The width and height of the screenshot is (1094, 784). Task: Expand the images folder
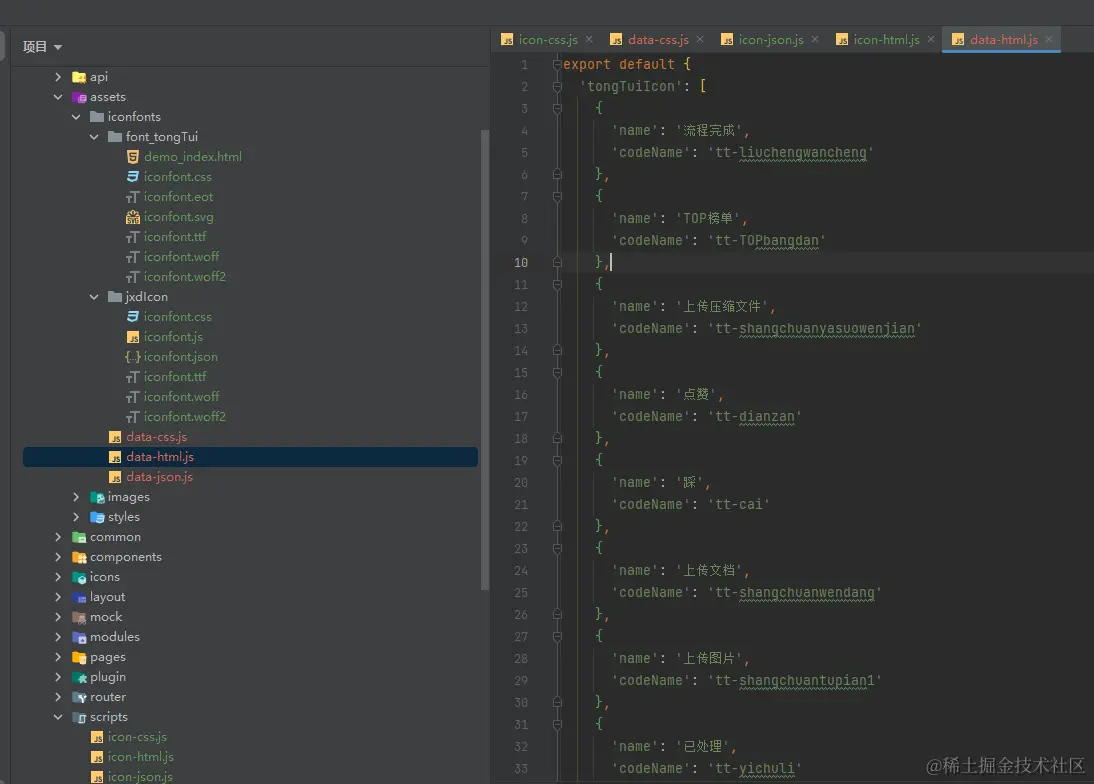point(77,497)
